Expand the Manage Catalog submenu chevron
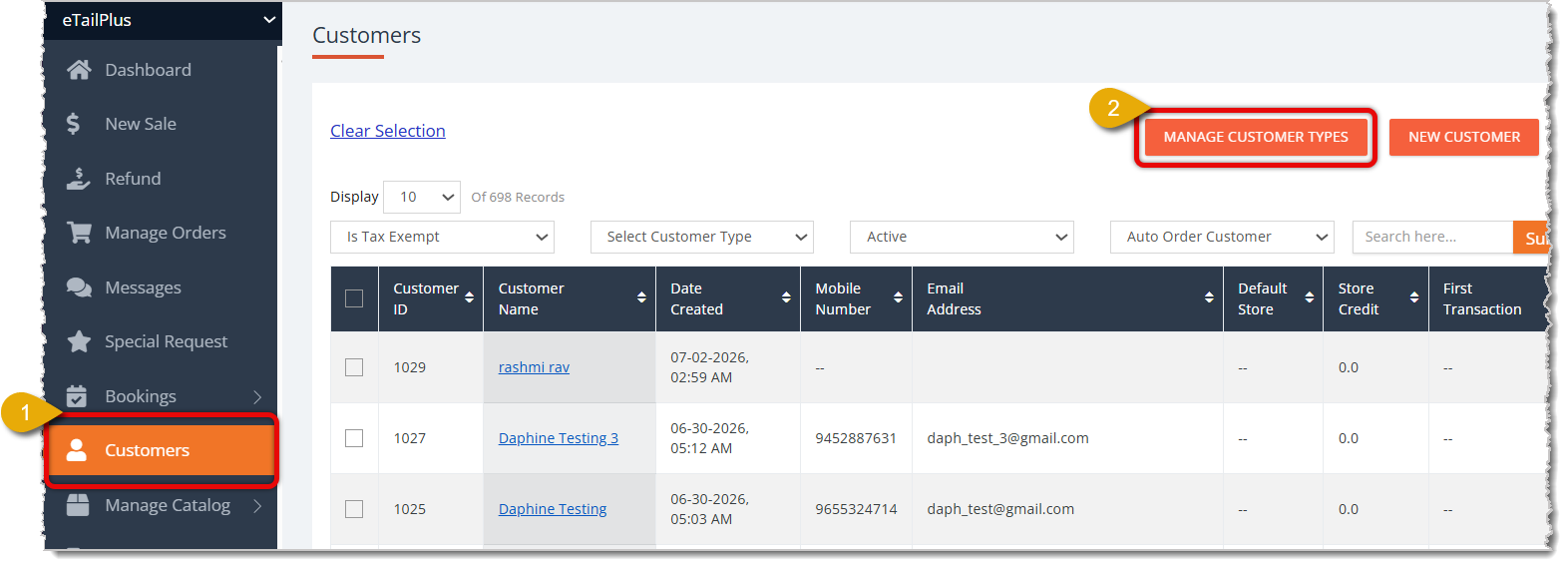Viewport: 1568px width, 566px height. click(257, 505)
